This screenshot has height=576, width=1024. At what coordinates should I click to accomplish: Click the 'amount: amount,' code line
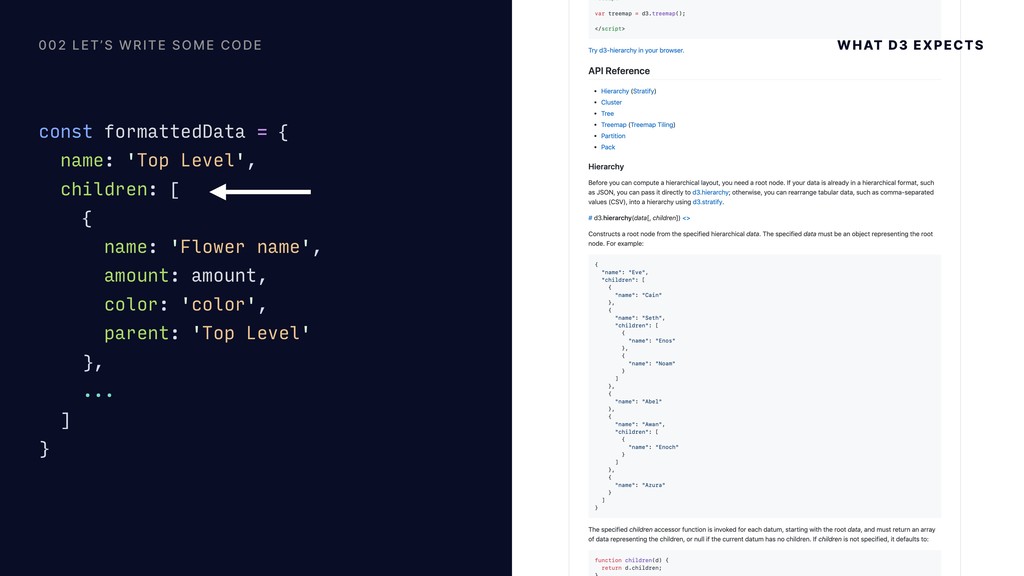[185, 276]
